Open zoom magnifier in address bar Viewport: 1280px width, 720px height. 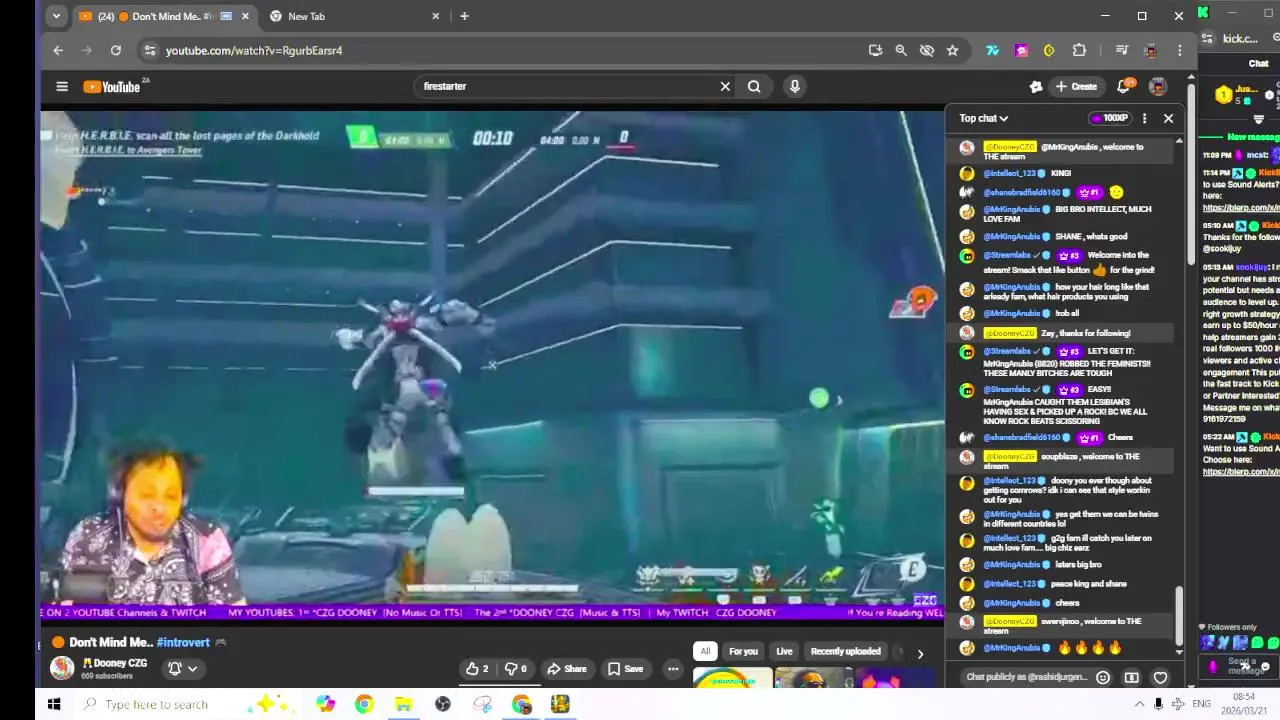(900, 50)
